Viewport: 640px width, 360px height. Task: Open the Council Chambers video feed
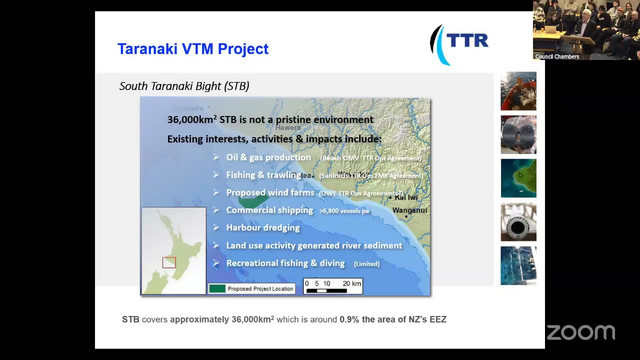coord(586,30)
